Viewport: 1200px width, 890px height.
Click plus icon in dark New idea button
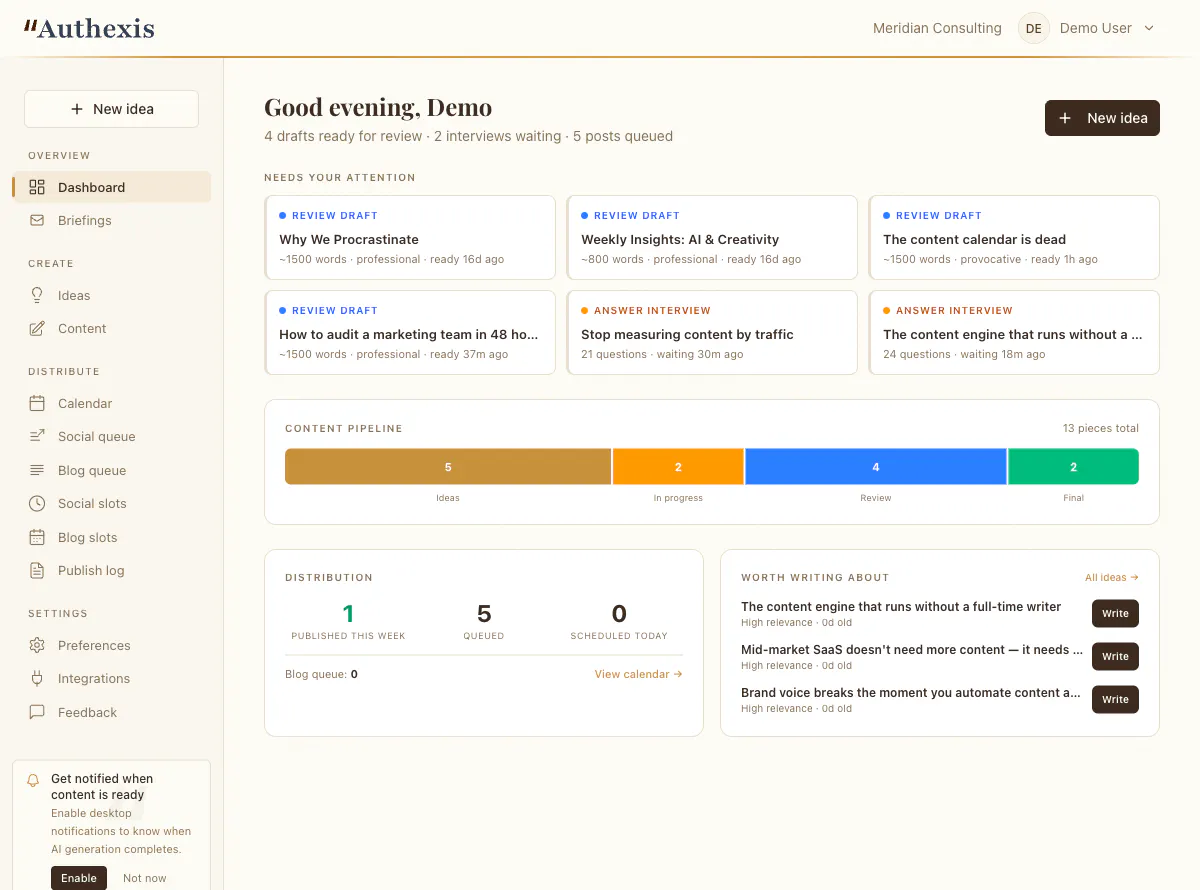[1065, 118]
